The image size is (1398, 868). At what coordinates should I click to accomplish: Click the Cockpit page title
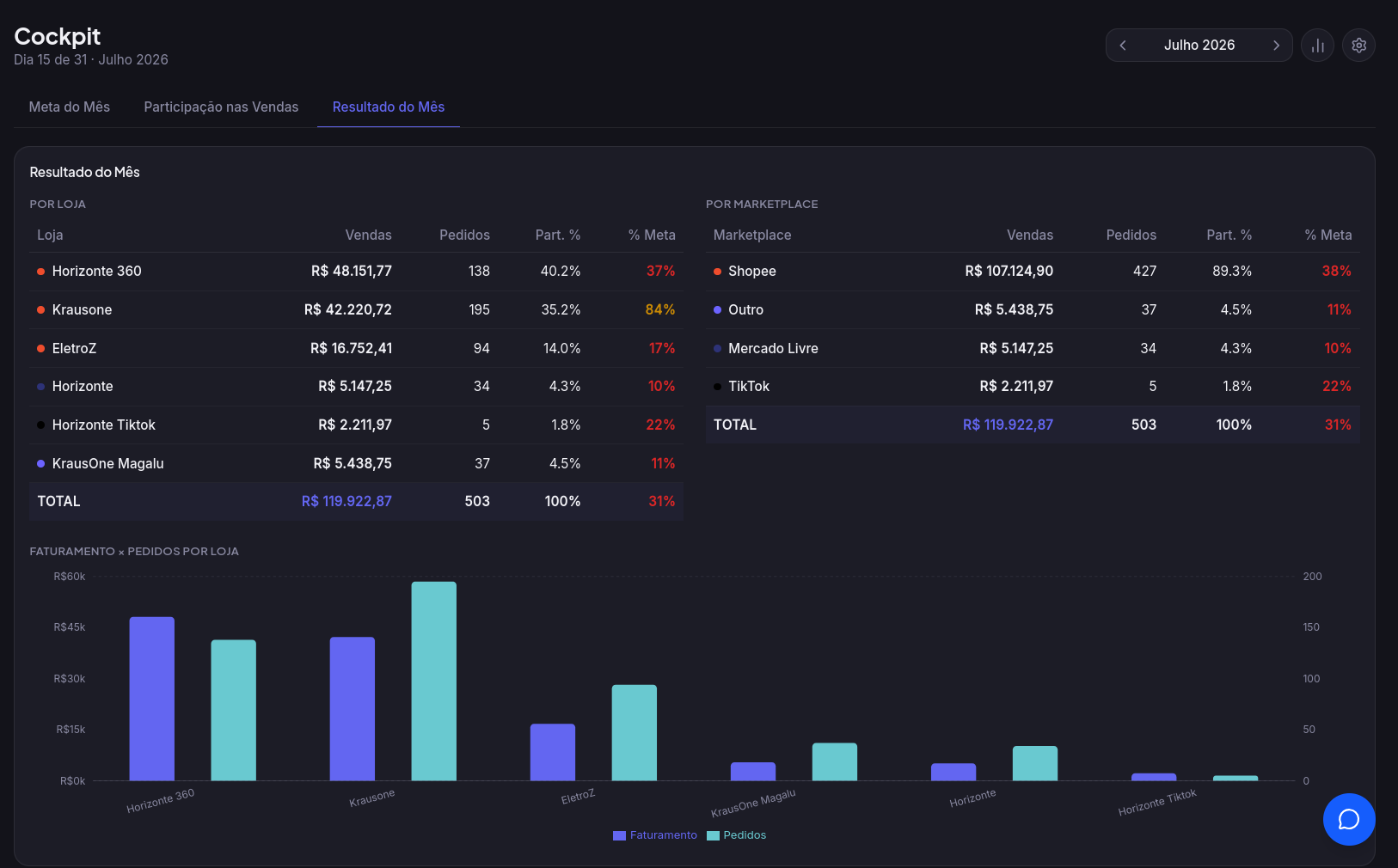[x=58, y=36]
